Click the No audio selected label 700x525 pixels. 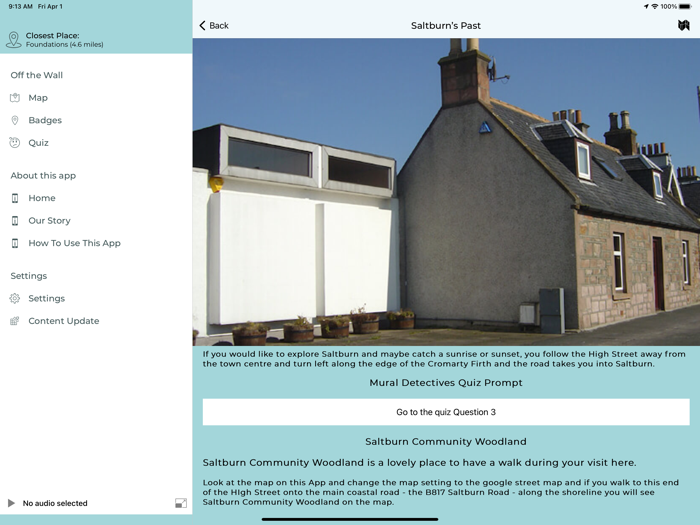55,503
